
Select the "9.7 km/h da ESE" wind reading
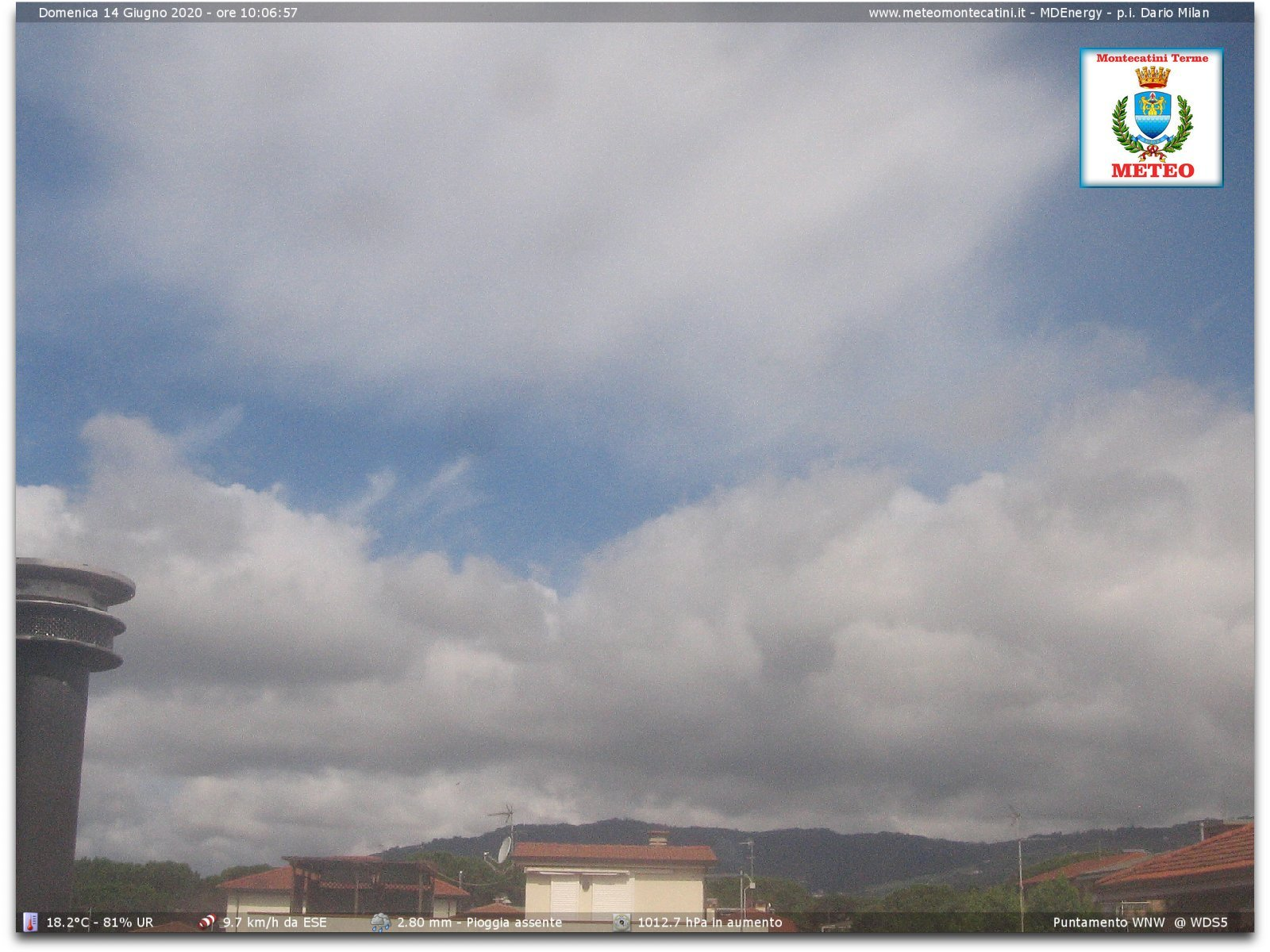[x=275, y=923]
